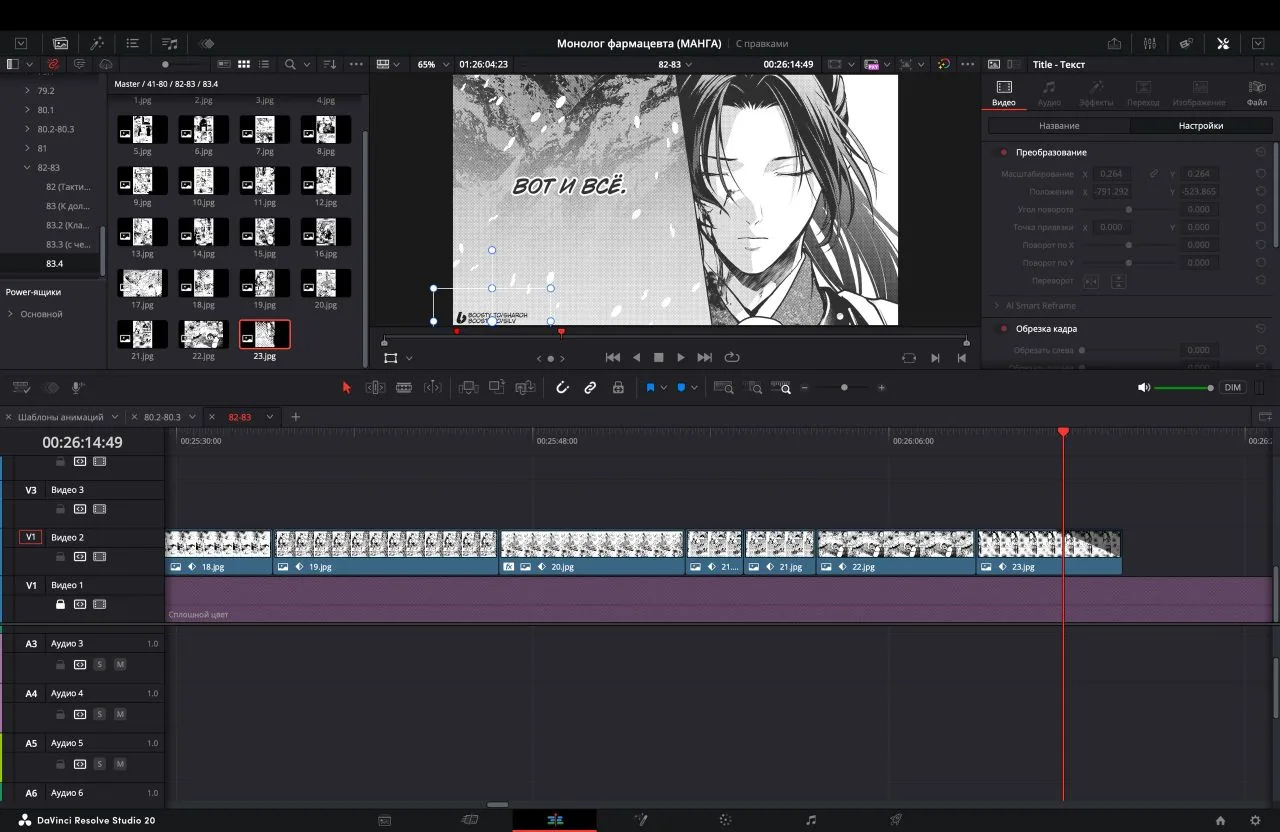
Task: Open the 82-83 timeline name dropdown
Action: click(675, 64)
